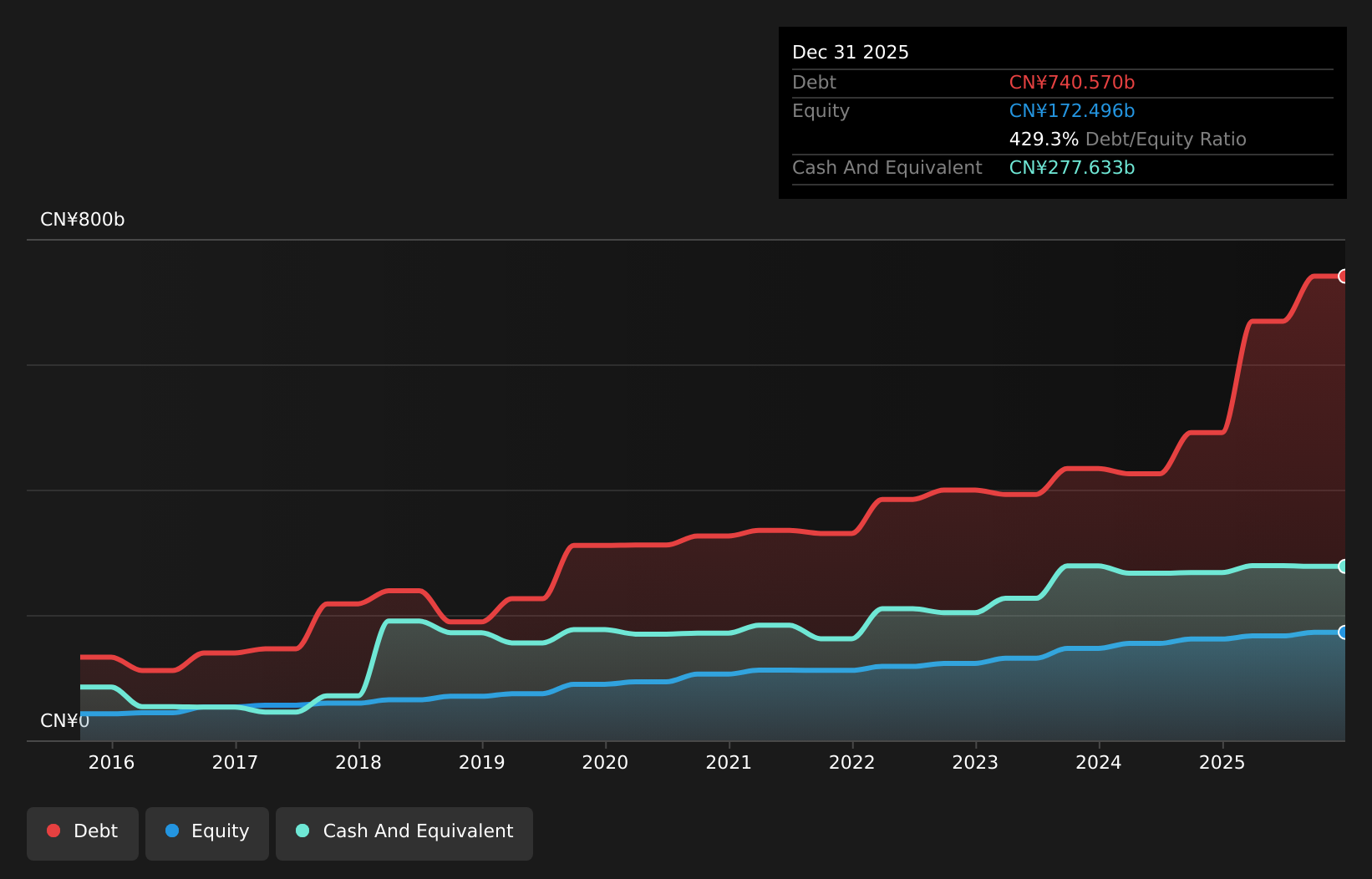Viewport: 1372px width, 879px height.
Task: Click the blue Equity end-point marker
Action: pyautogui.click(x=1344, y=633)
